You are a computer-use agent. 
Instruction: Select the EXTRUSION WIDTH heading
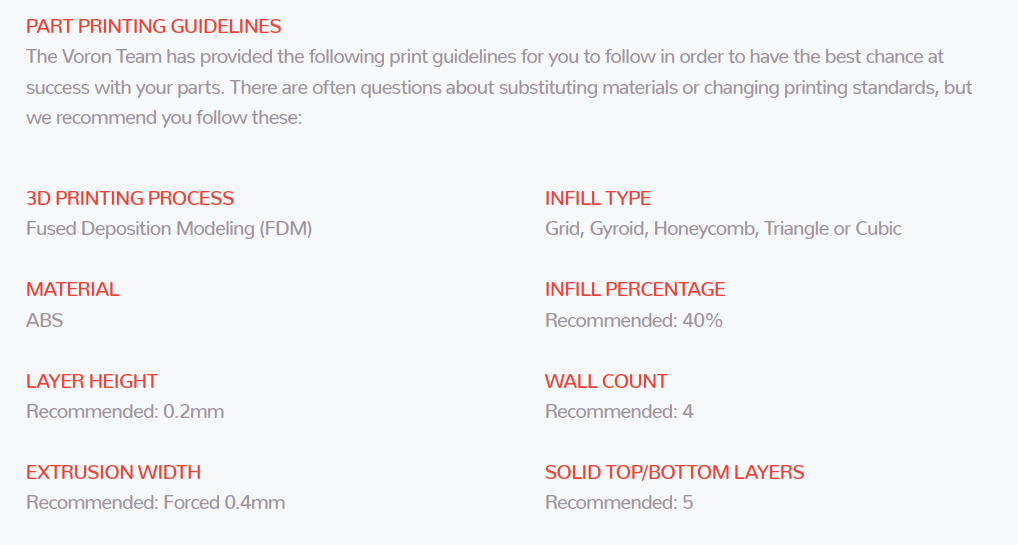point(114,472)
